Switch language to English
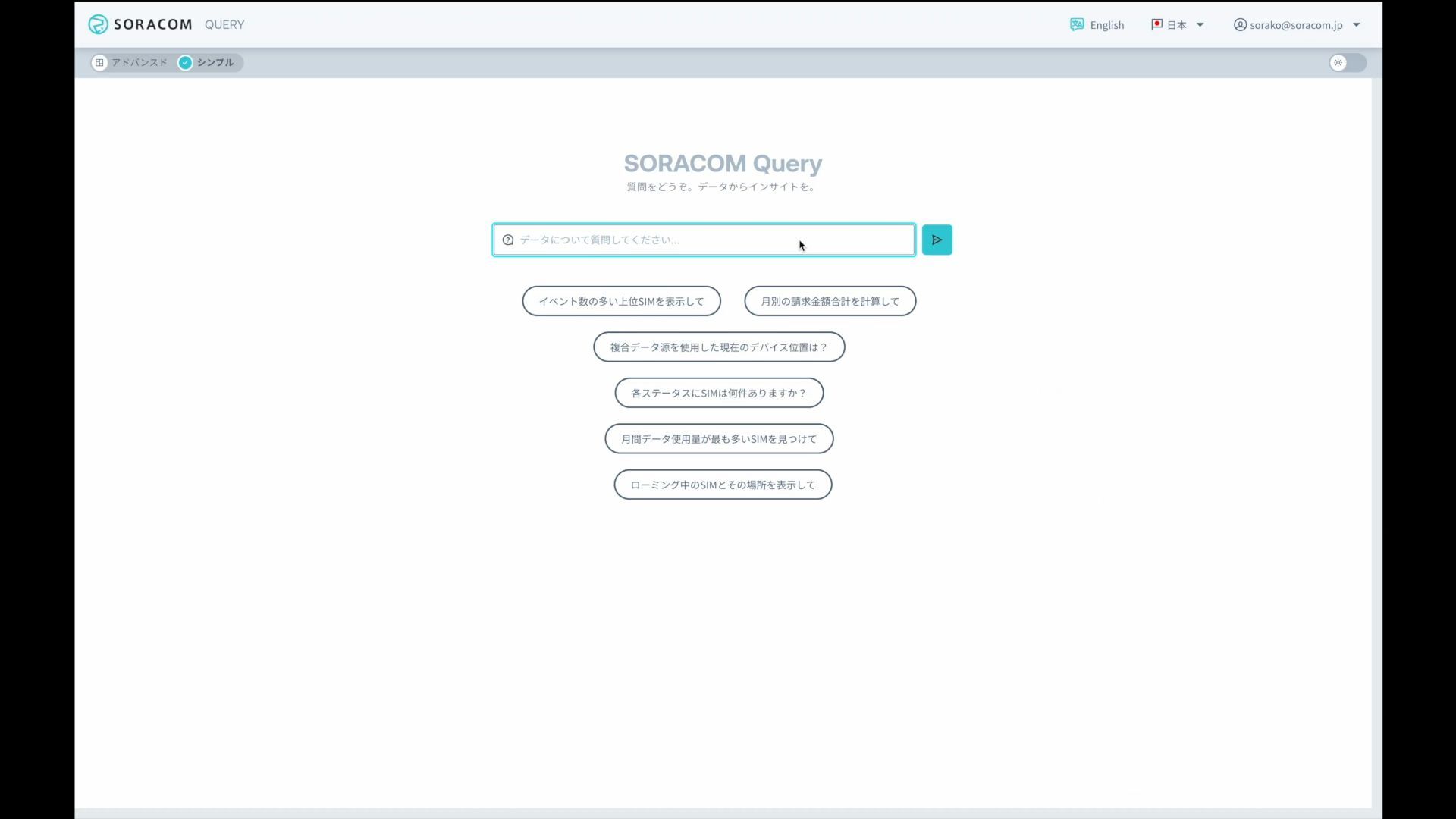The height and width of the screenshot is (819, 1456). (x=1097, y=24)
